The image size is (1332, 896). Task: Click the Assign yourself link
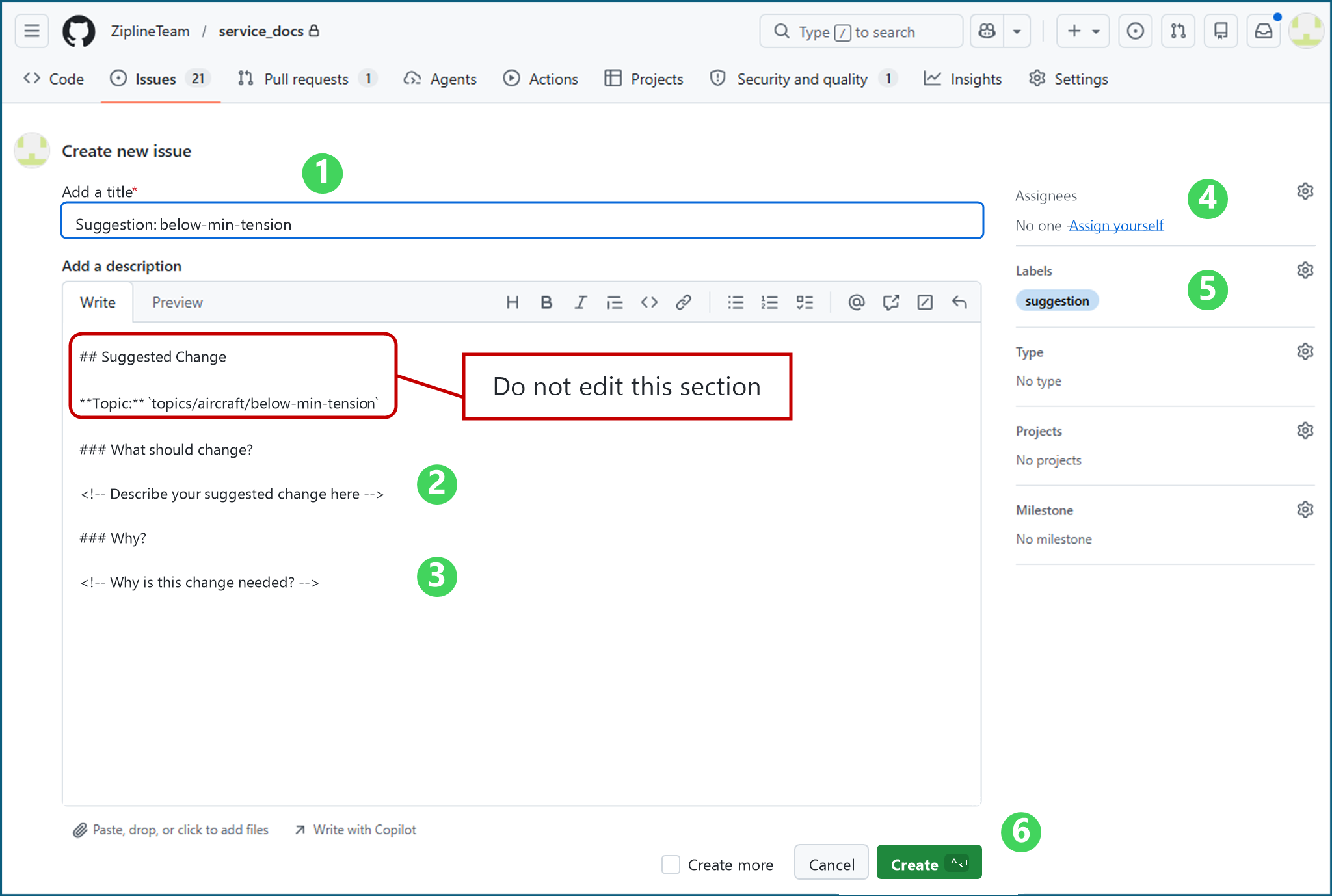(1116, 226)
